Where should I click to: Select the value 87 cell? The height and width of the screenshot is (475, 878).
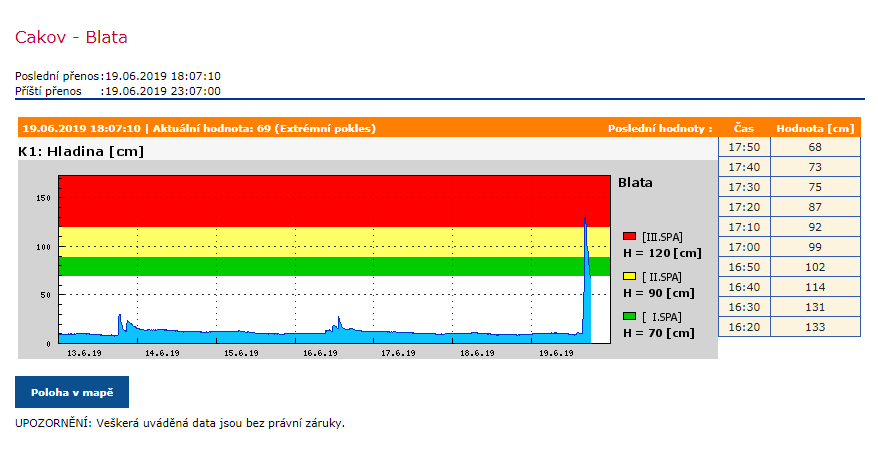click(815, 207)
